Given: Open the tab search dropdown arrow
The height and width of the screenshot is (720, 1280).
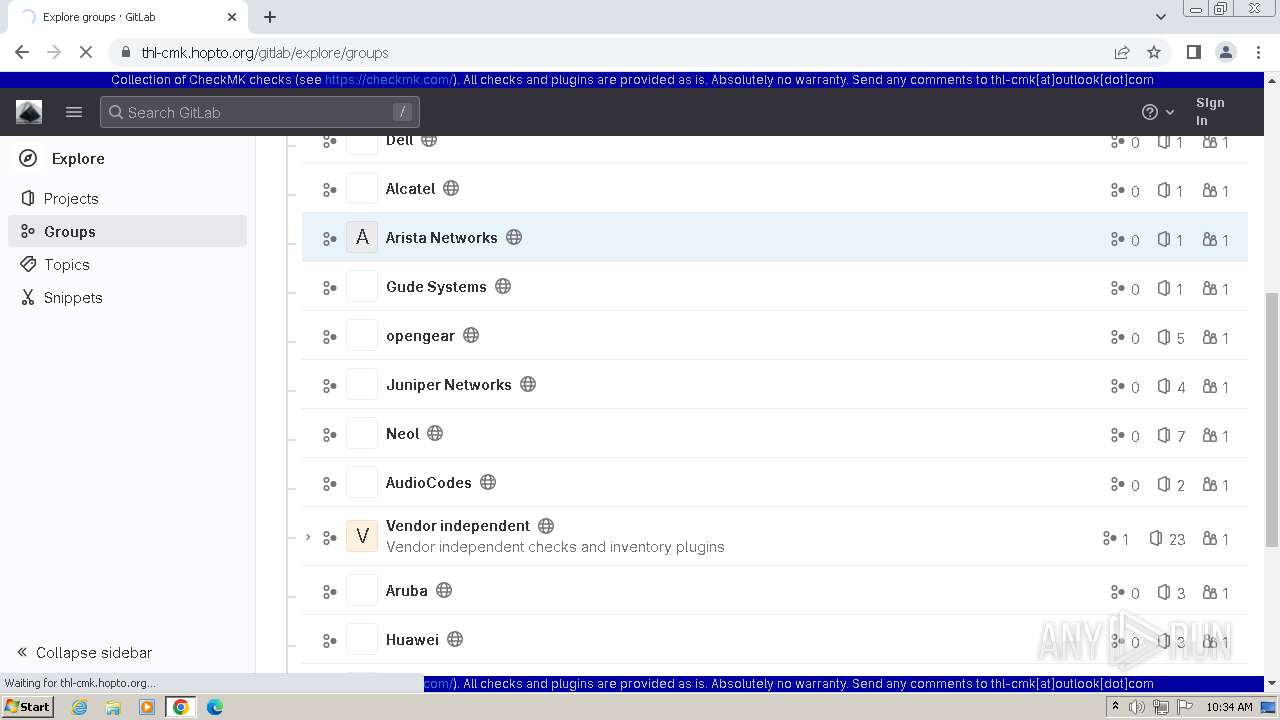Looking at the screenshot, I should click(1161, 17).
